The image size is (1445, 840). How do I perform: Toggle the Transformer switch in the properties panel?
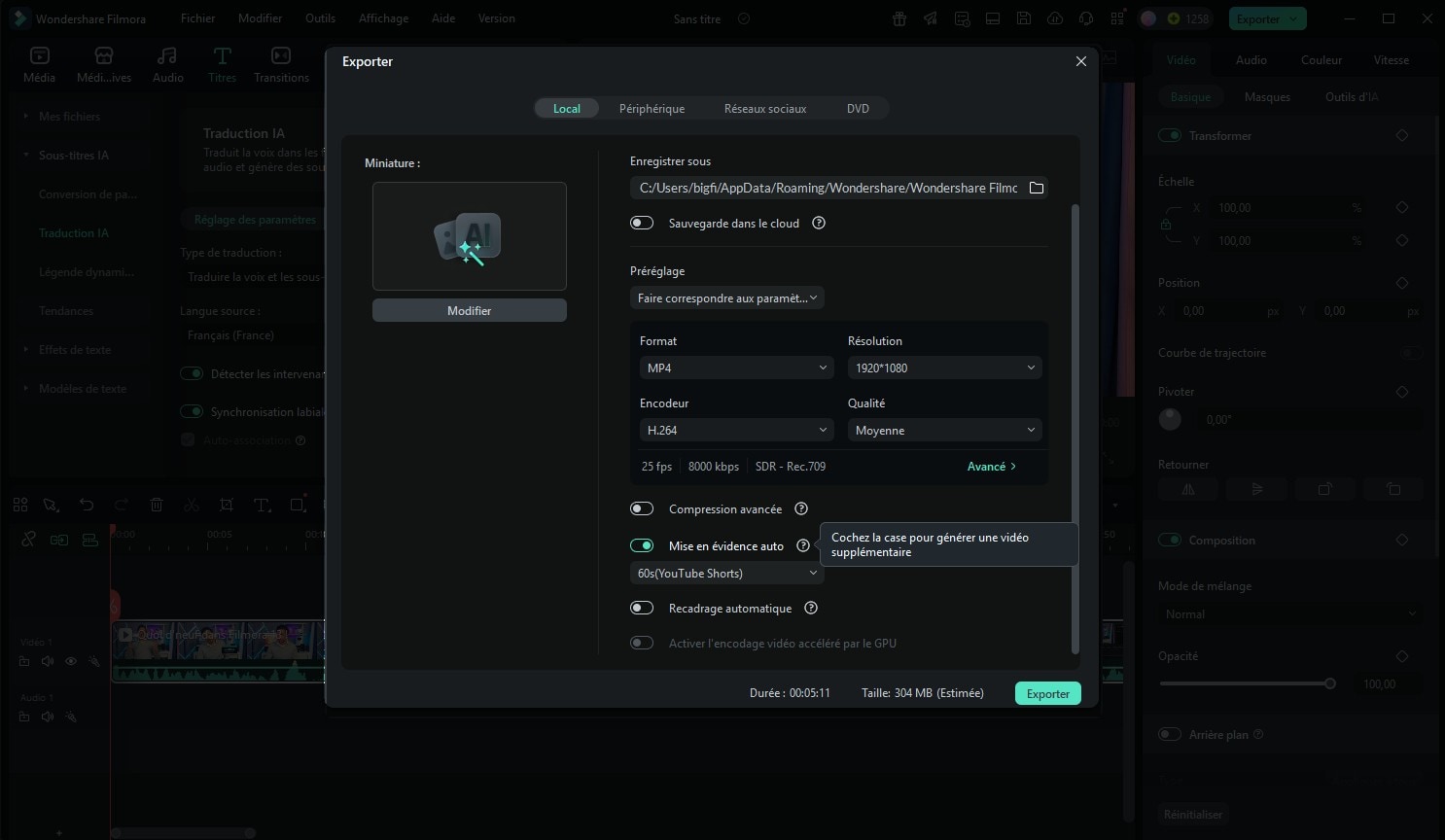(x=1170, y=135)
